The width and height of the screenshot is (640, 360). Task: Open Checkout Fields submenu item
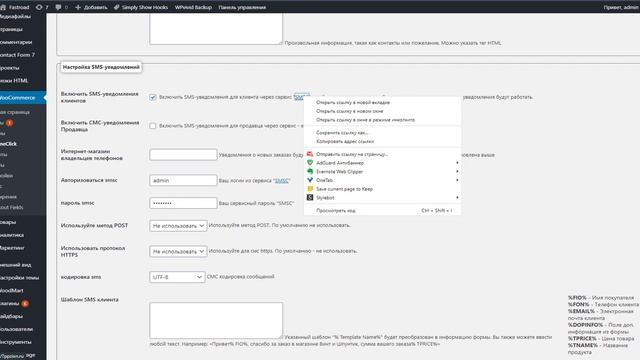(12, 207)
